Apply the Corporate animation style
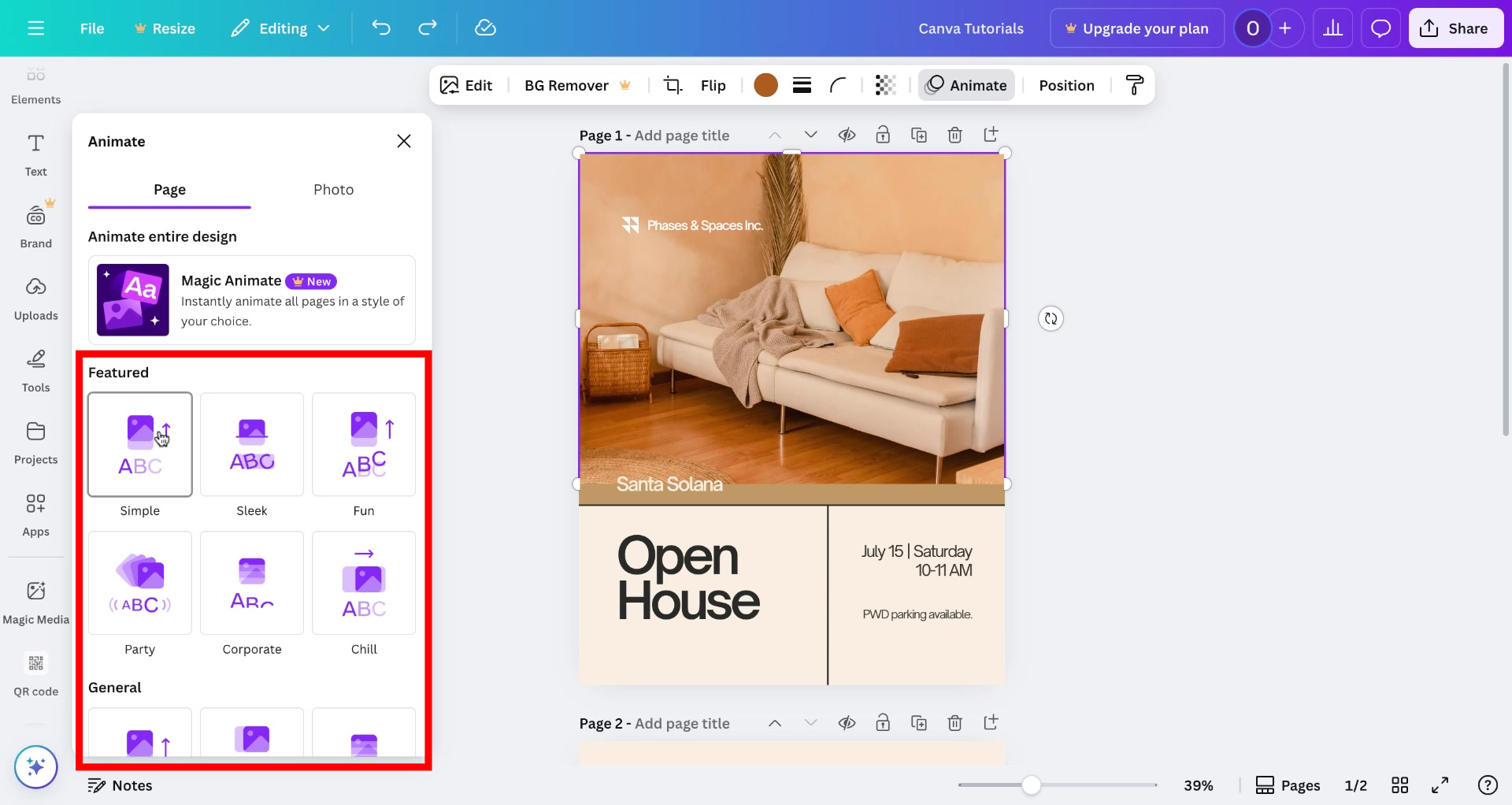 click(x=251, y=583)
